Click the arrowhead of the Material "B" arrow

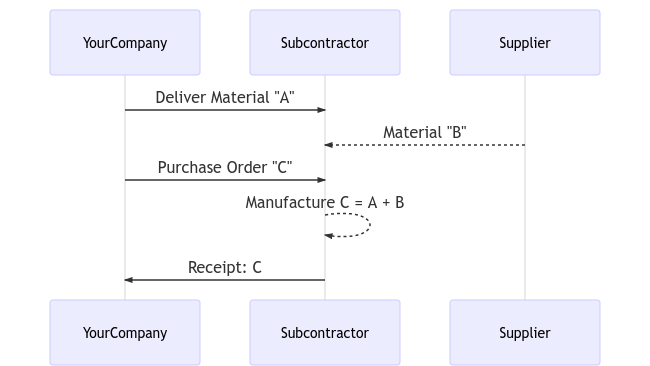click(x=329, y=145)
